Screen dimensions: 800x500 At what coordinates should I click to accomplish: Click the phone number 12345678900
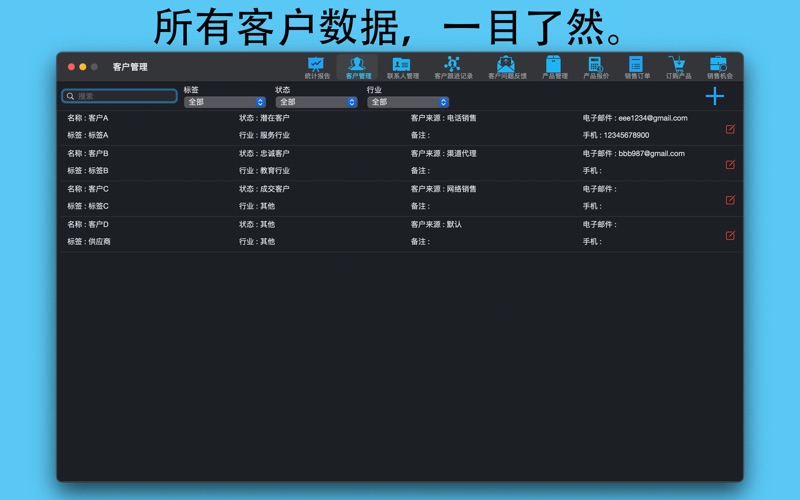(x=626, y=135)
